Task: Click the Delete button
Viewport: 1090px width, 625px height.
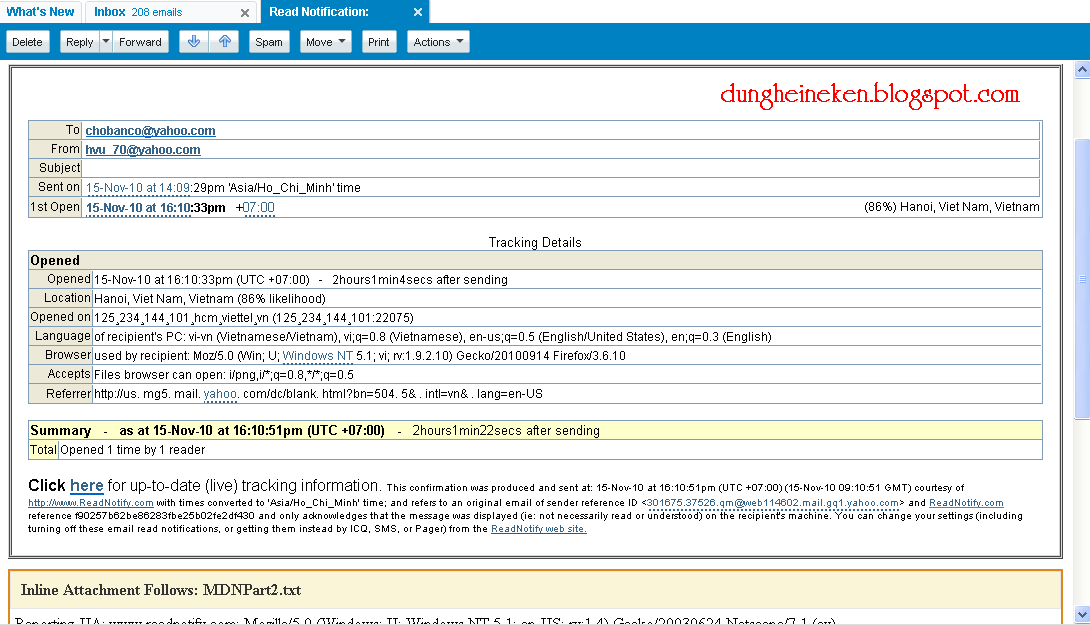Action: click(27, 42)
